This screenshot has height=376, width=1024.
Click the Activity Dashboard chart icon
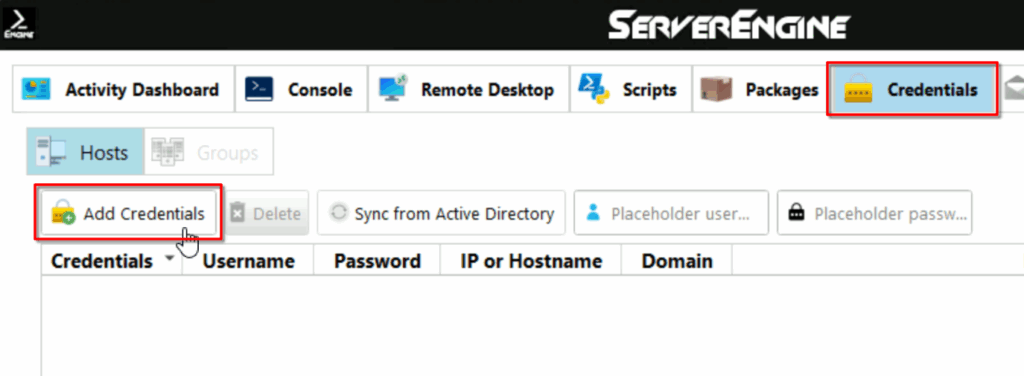tap(36, 89)
